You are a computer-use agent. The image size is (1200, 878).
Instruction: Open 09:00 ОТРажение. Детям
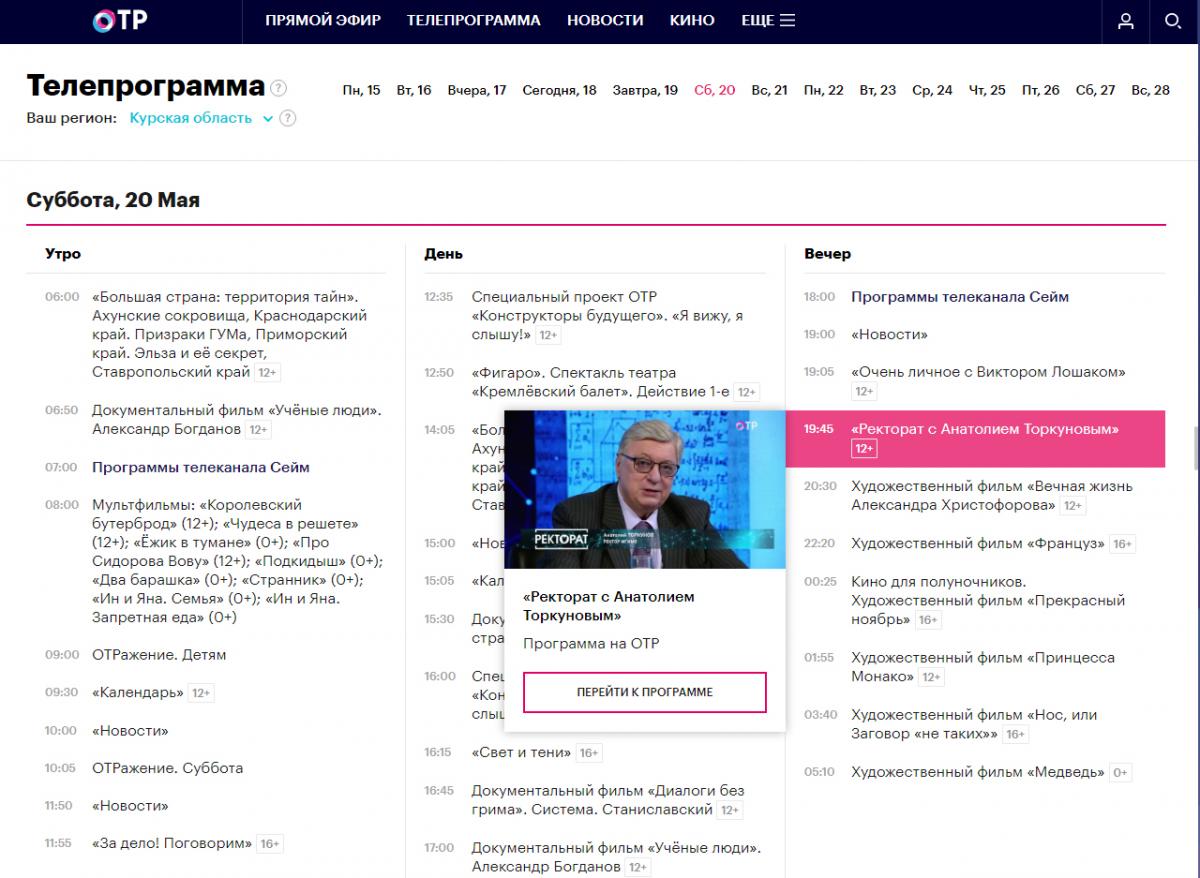(x=159, y=655)
